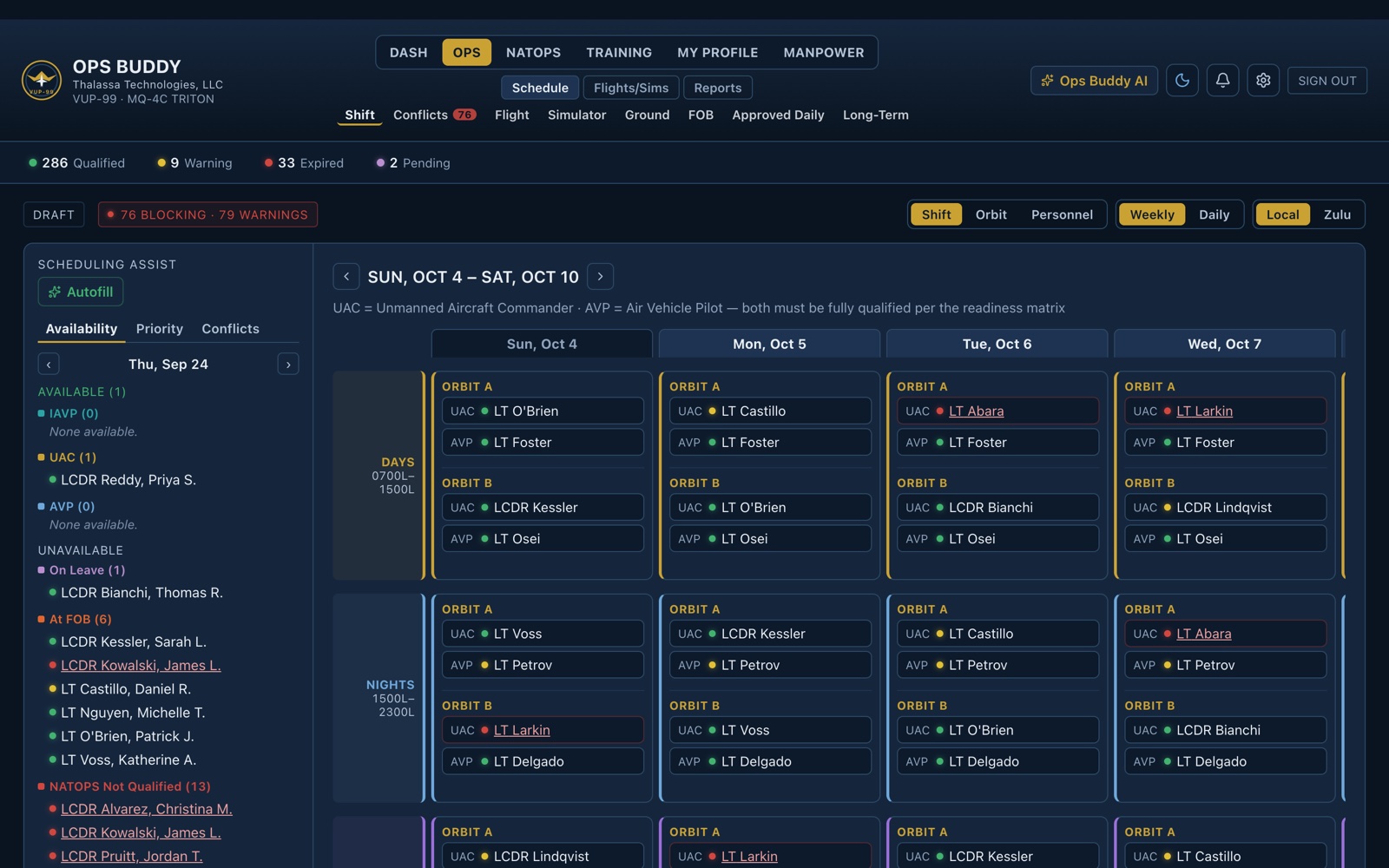The width and height of the screenshot is (1389, 868).
Task: Open the Ground schedule tab
Action: pos(647,115)
